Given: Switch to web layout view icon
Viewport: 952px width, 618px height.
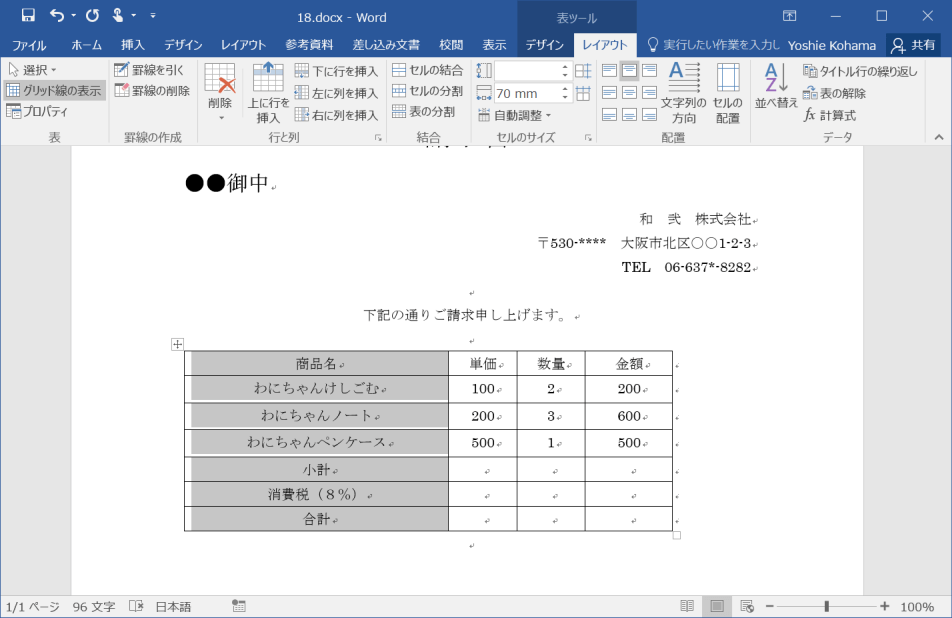Looking at the screenshot, I should (747, 606).
